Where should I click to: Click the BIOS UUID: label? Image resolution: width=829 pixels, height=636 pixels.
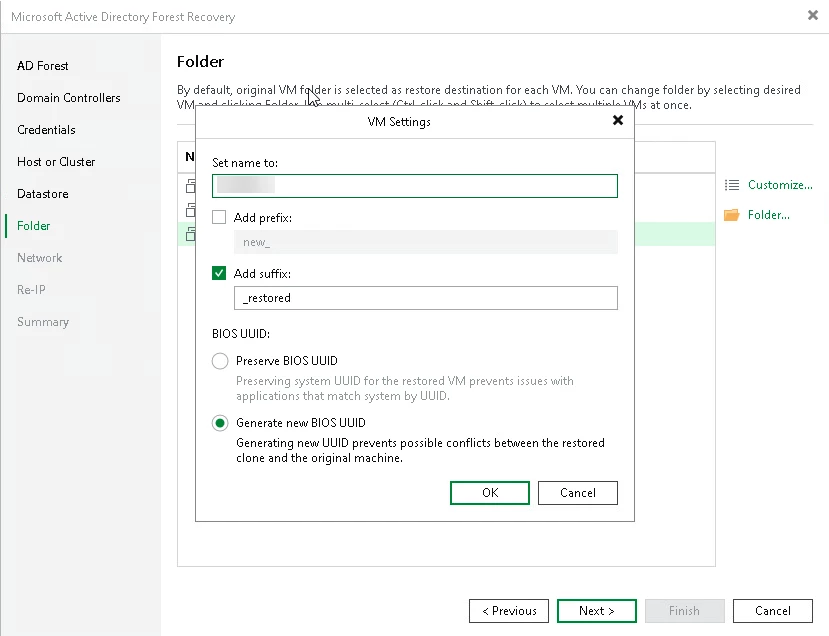pyautogui.click(x=241, y=334)
